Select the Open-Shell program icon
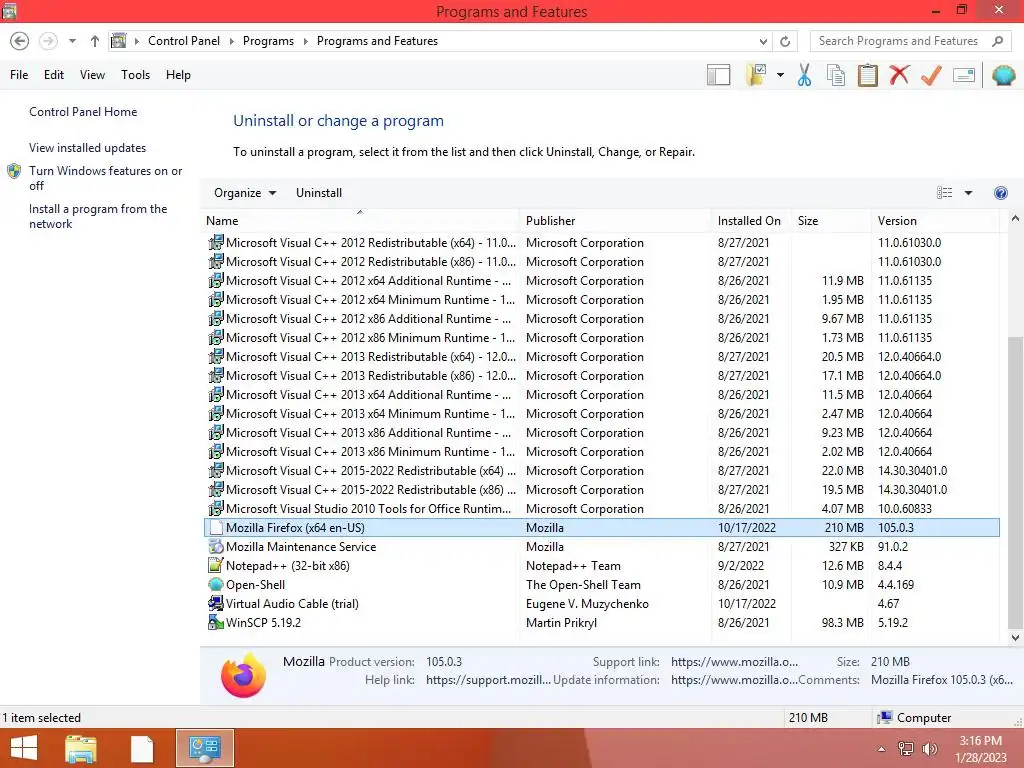The width and height of the screenshot is (1024, 768). 216,584
